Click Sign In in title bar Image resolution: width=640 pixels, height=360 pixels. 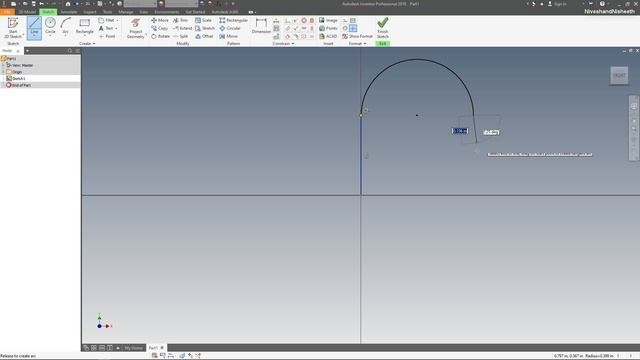pyautogui.click(x=557, y=4)
